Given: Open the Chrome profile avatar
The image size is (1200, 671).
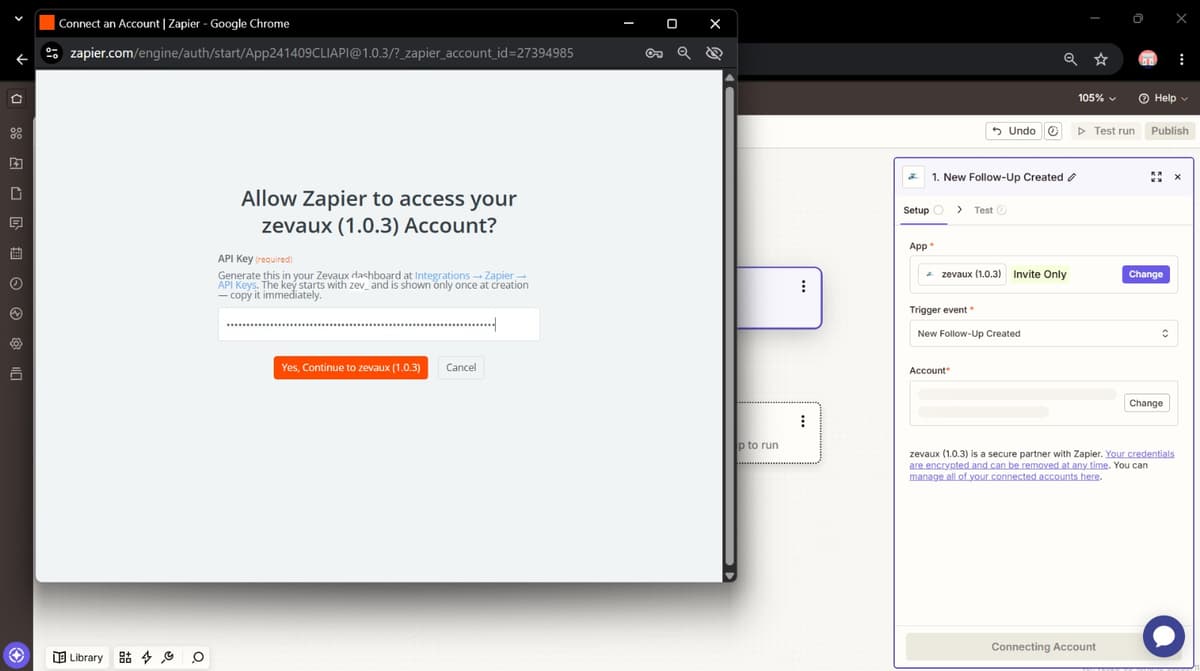Looking at the screenshot, I should (1149, 59).
